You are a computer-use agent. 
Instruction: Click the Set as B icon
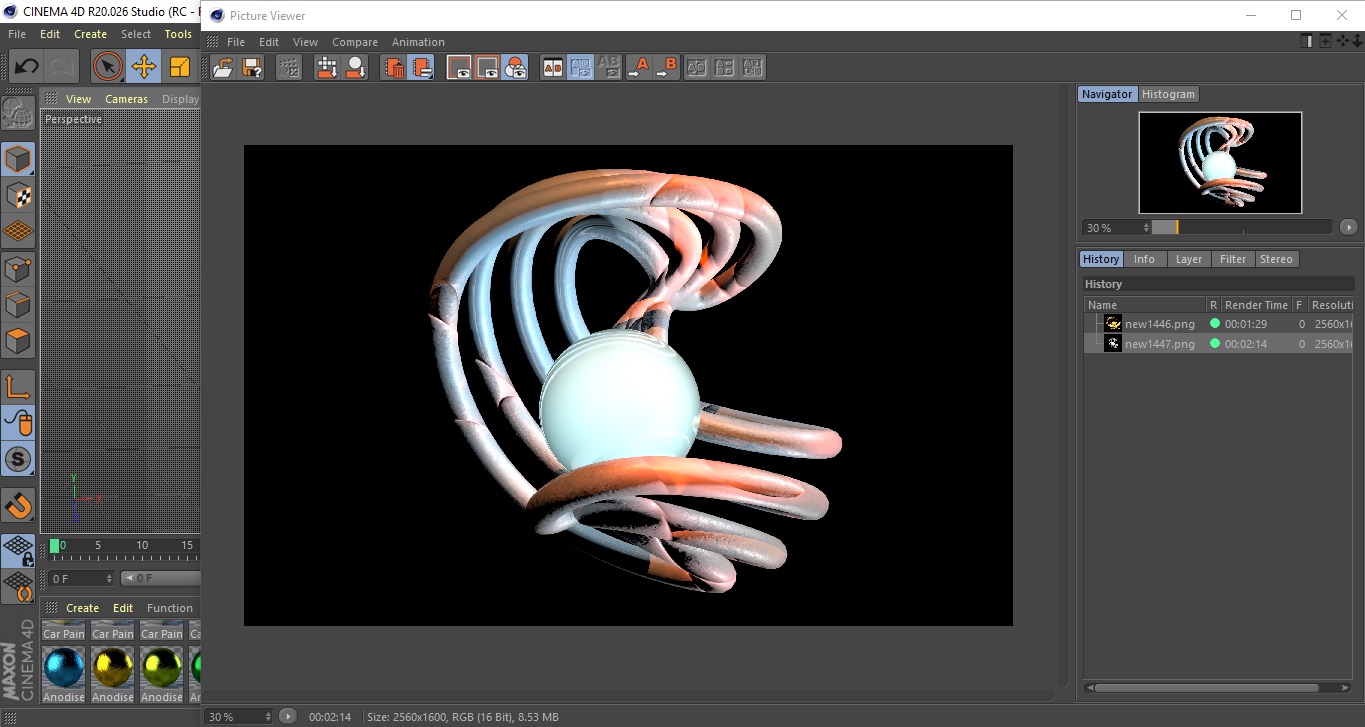point(667,67)
